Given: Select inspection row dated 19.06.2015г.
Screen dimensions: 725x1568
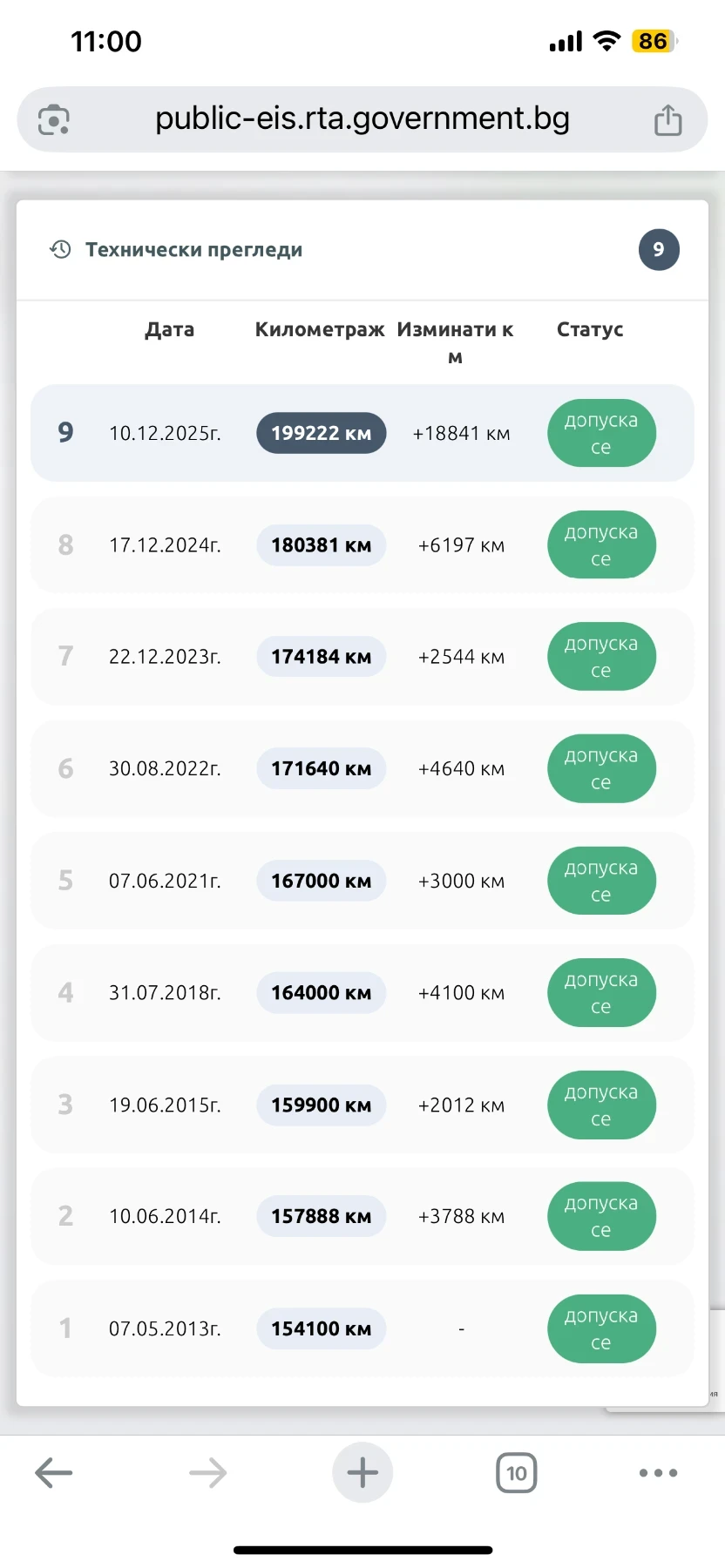Looking at the screenshot, I should (x=165, y=1105).
